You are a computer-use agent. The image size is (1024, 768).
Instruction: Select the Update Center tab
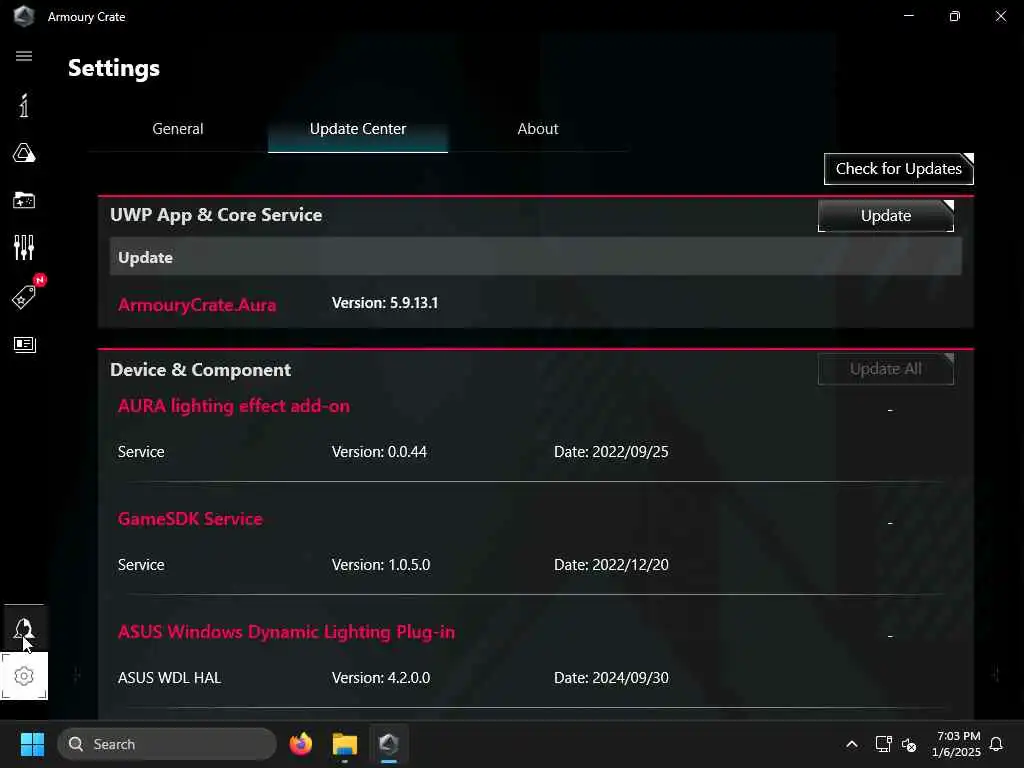pos(358,129)
